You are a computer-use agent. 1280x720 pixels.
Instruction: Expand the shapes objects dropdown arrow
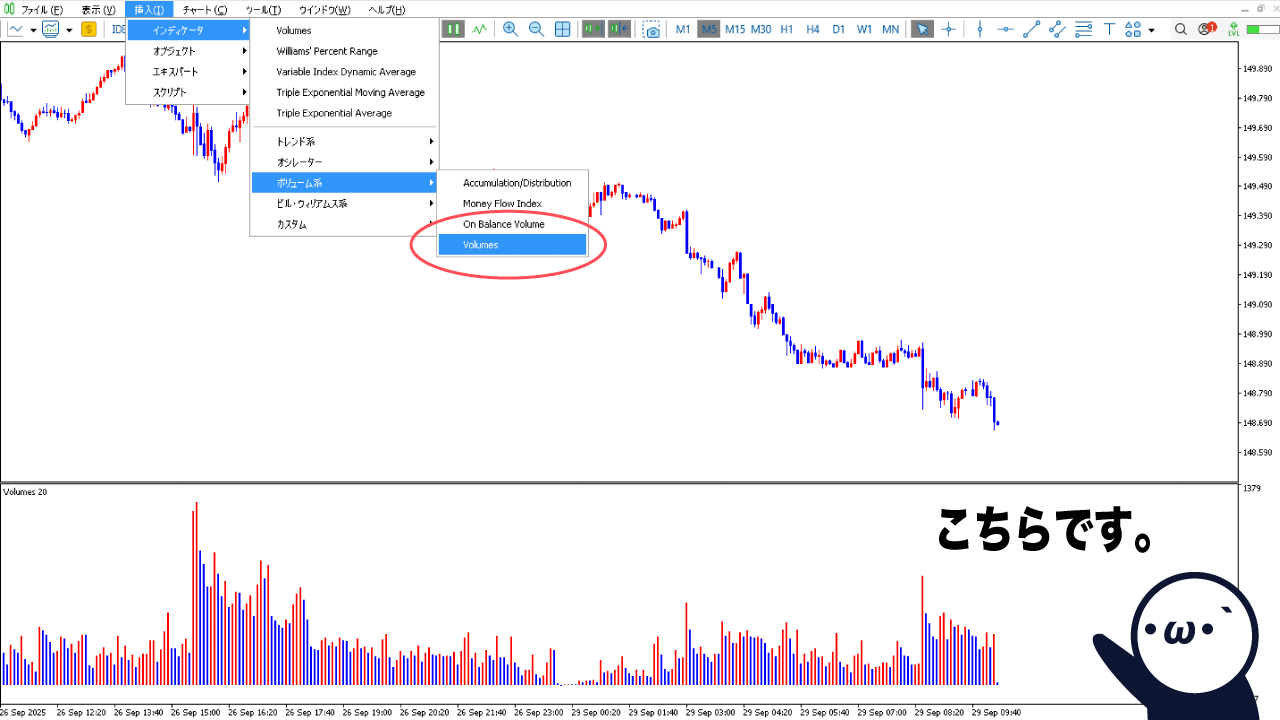[1151, 30]
